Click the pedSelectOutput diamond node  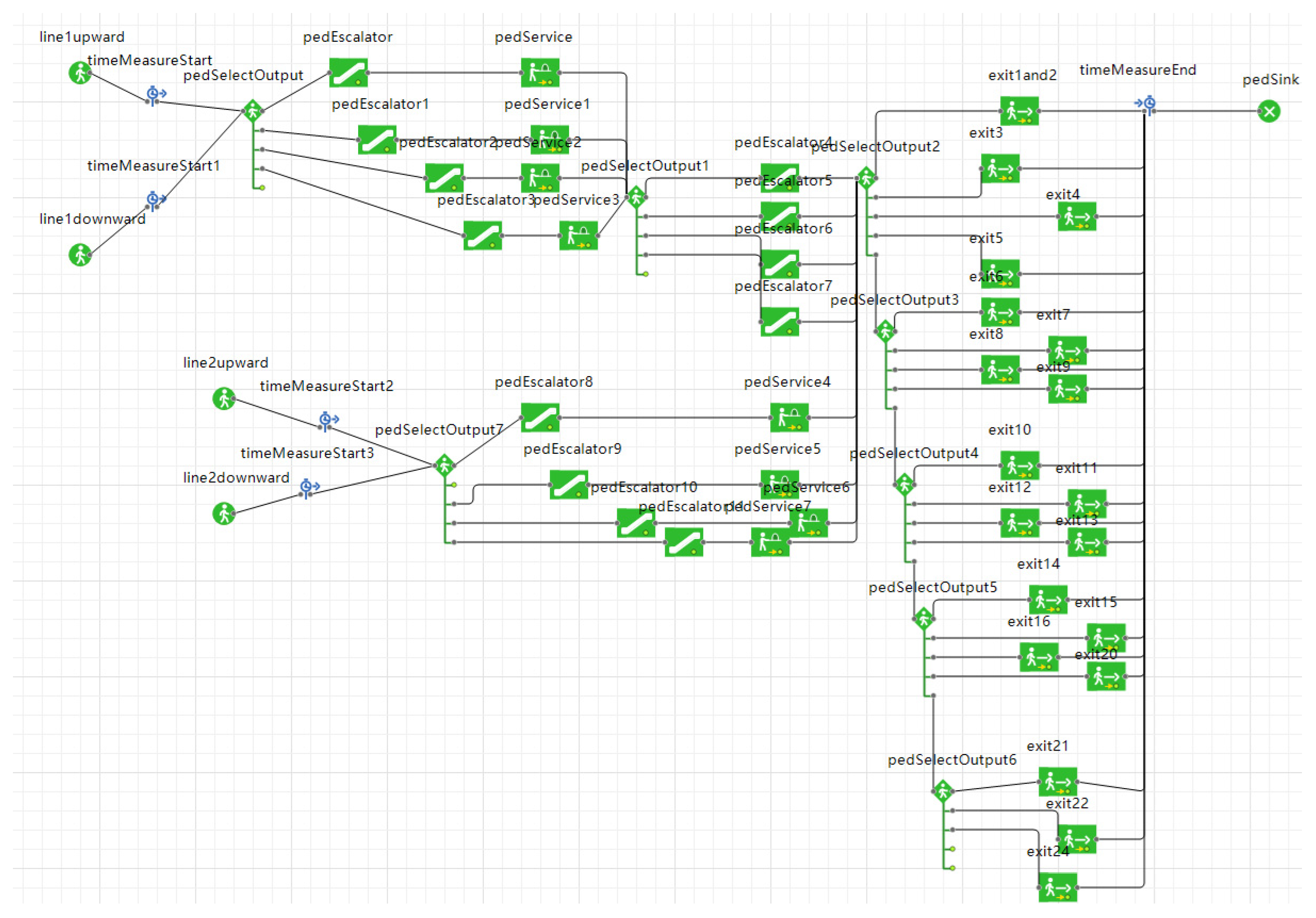click(253, 111)
